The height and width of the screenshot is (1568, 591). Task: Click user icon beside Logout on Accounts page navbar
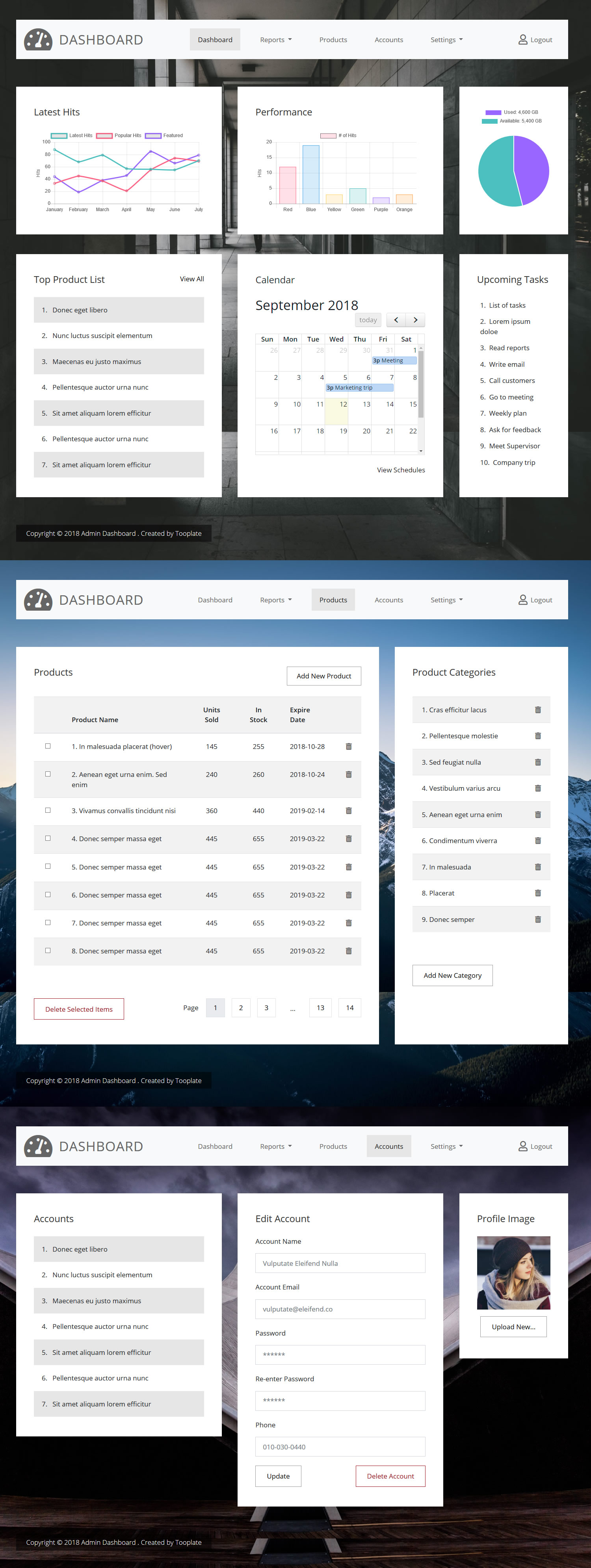pyautogui.click(x=523, y=1146)
